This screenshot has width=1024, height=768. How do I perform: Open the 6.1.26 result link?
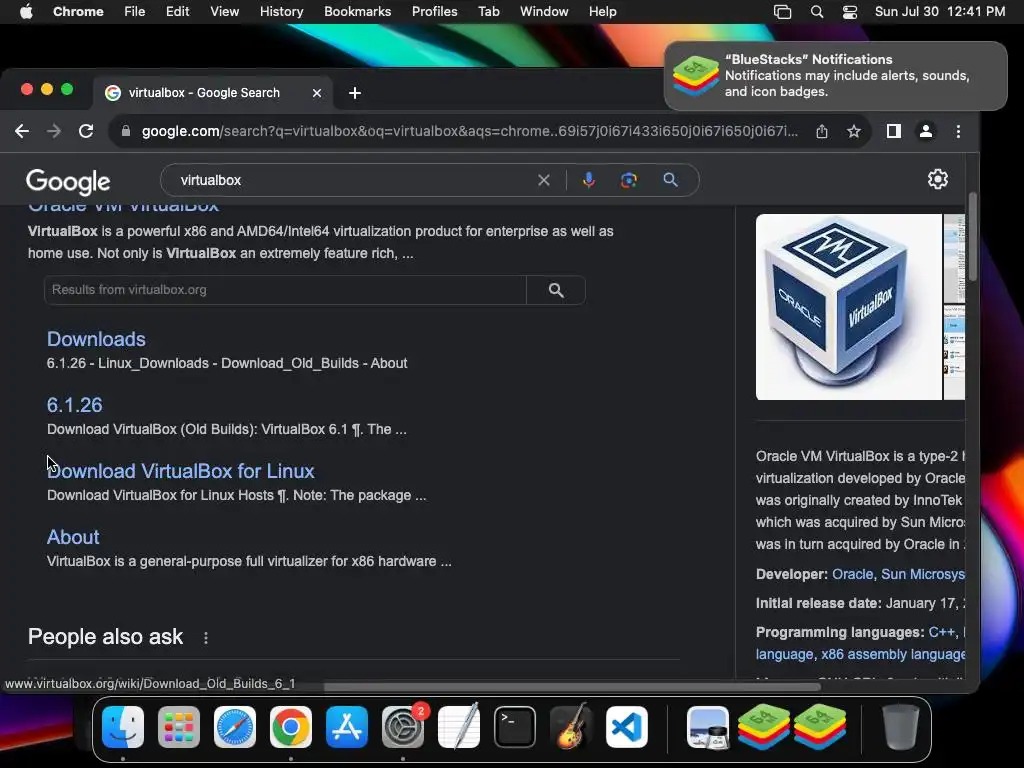(74, 405)
